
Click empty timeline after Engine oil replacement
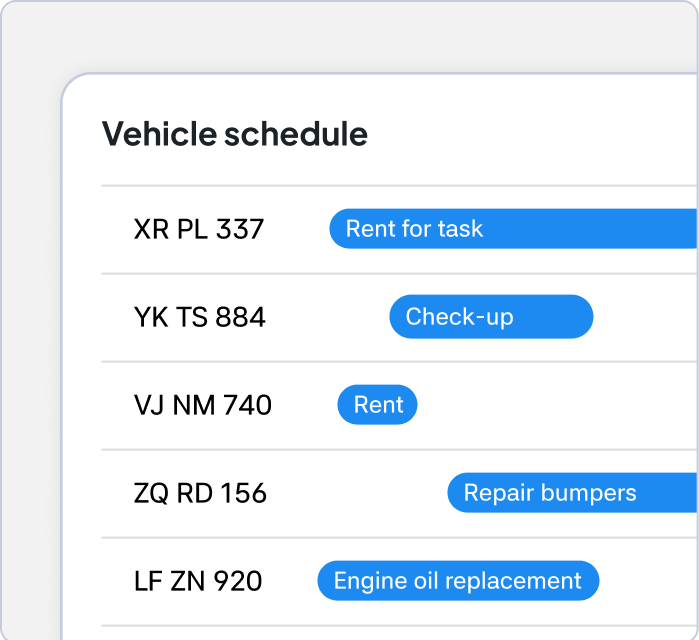pyautogui.click(x=650, y=581)
